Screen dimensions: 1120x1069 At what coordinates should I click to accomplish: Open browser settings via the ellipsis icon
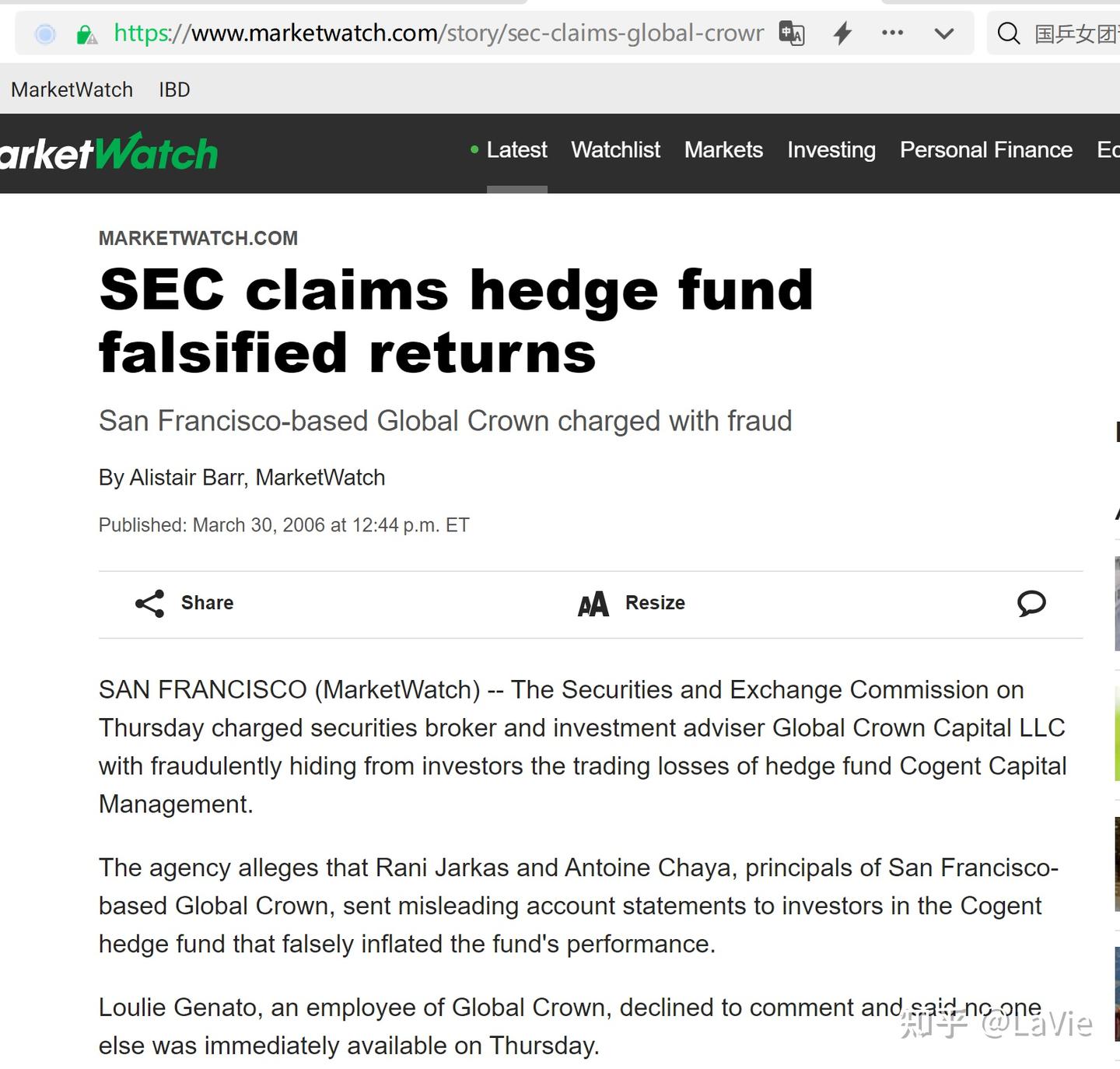(892, 33)
